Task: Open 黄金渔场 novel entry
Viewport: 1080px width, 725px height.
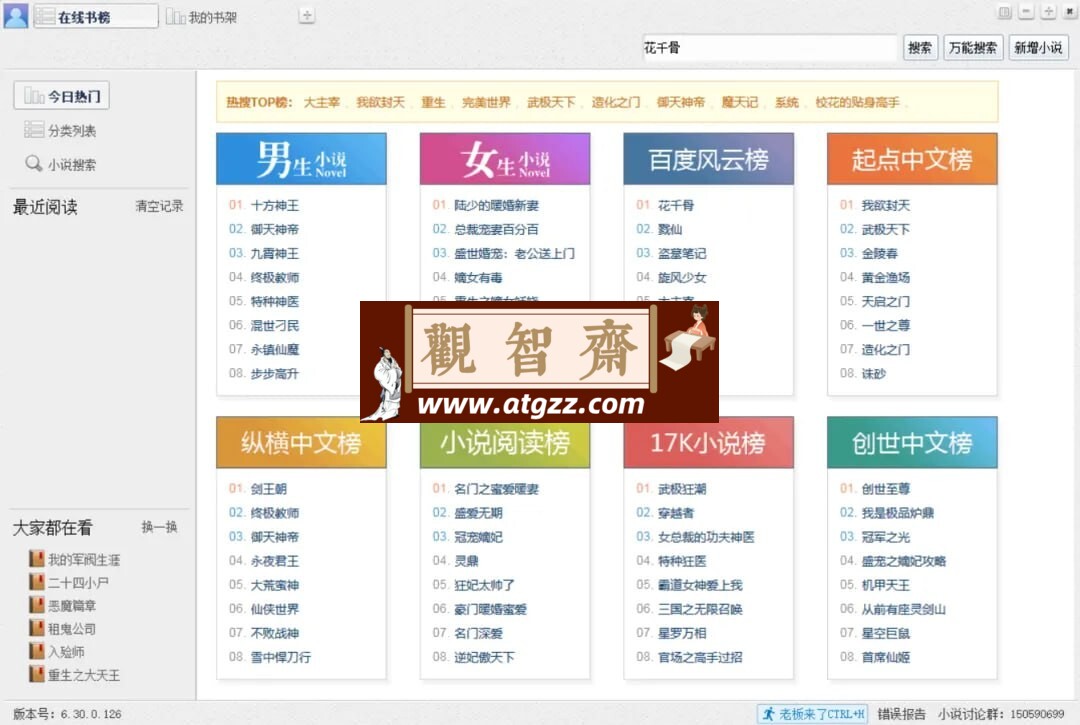Action: [x=886, y=277]
